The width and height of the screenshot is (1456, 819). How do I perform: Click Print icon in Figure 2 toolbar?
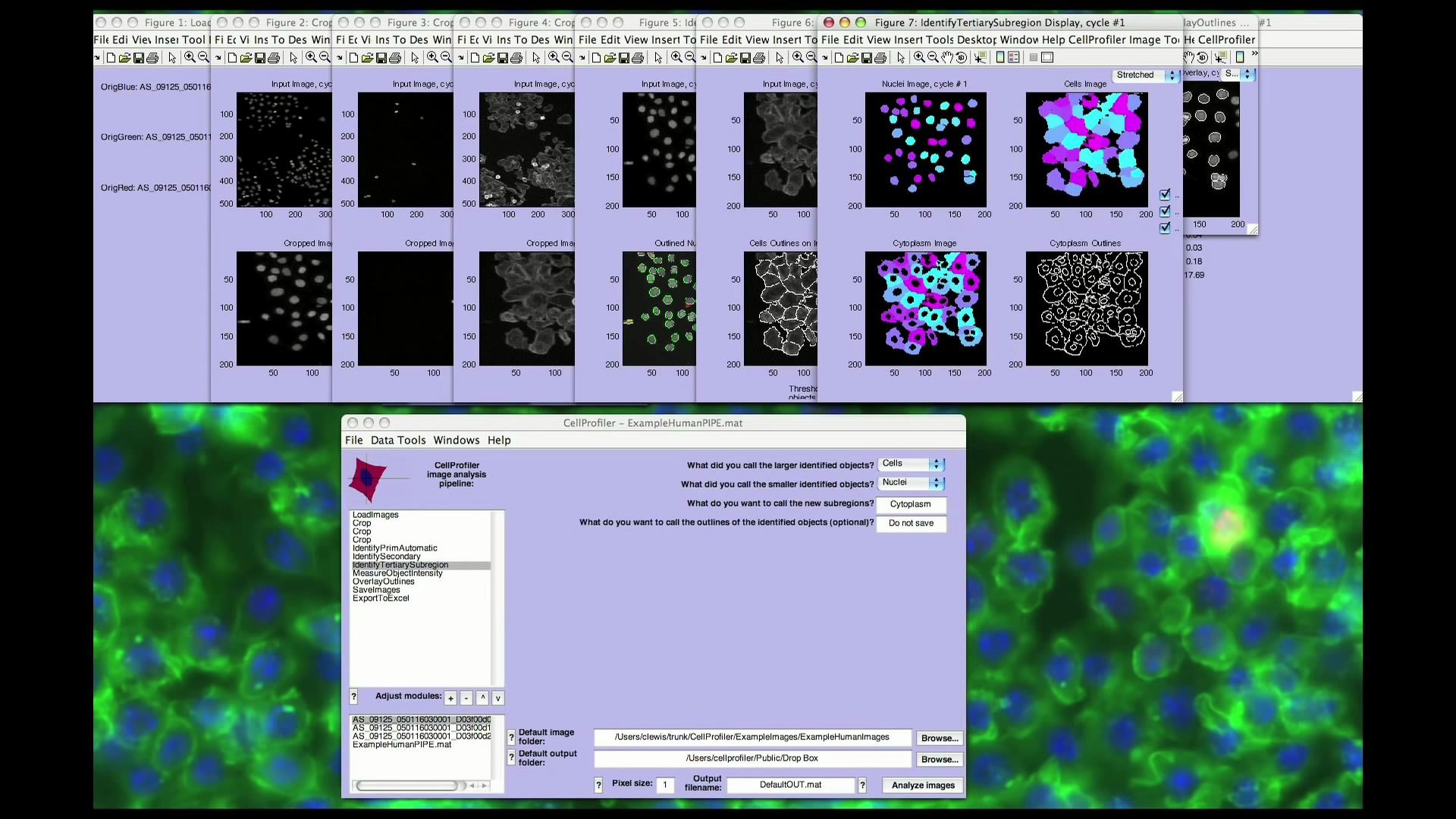pyautogui.click(x=273, y=58)
